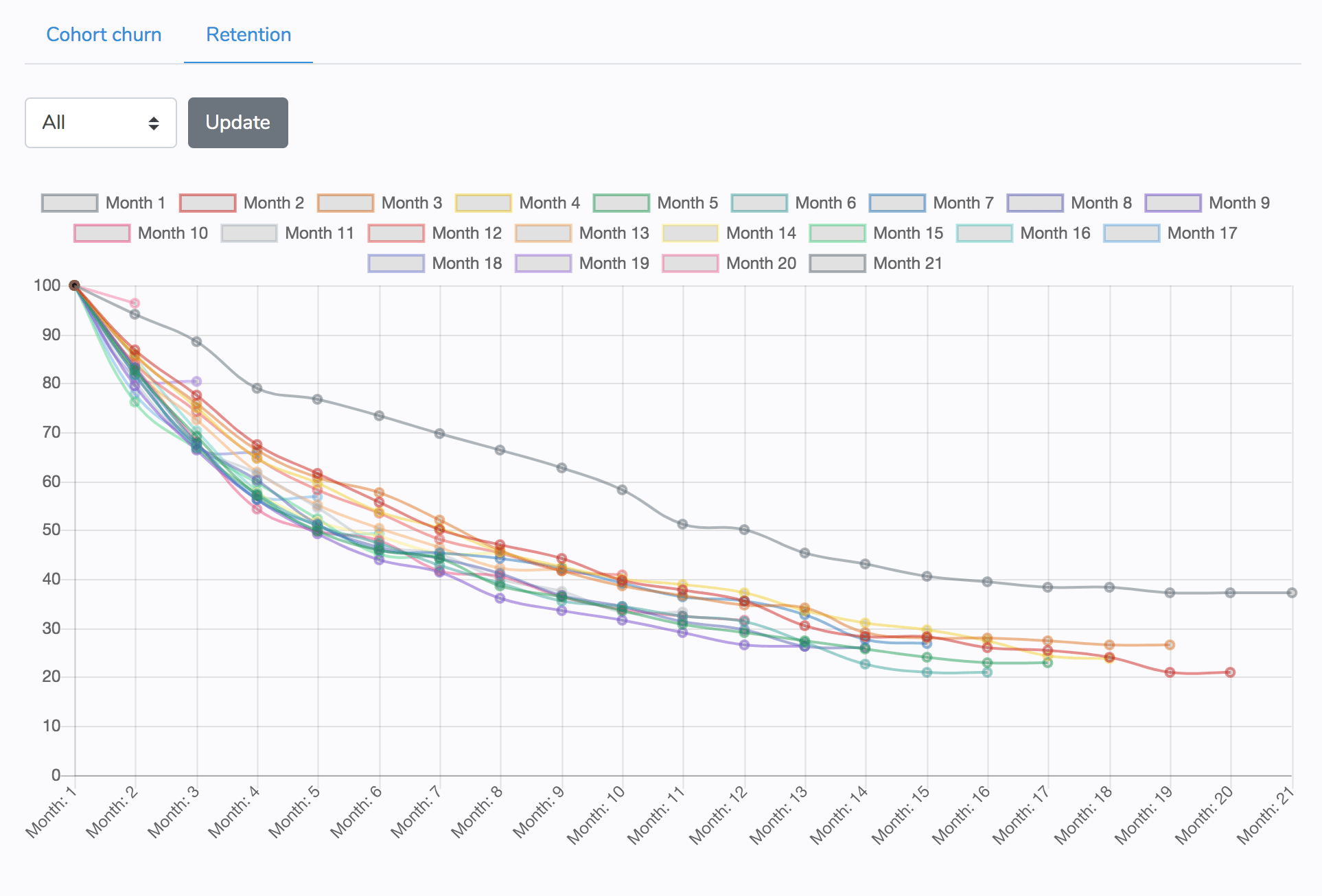Screen dimensions: 1322x896
Task: Click the Month 9 purple legend box
Action: coord(1173,203)
